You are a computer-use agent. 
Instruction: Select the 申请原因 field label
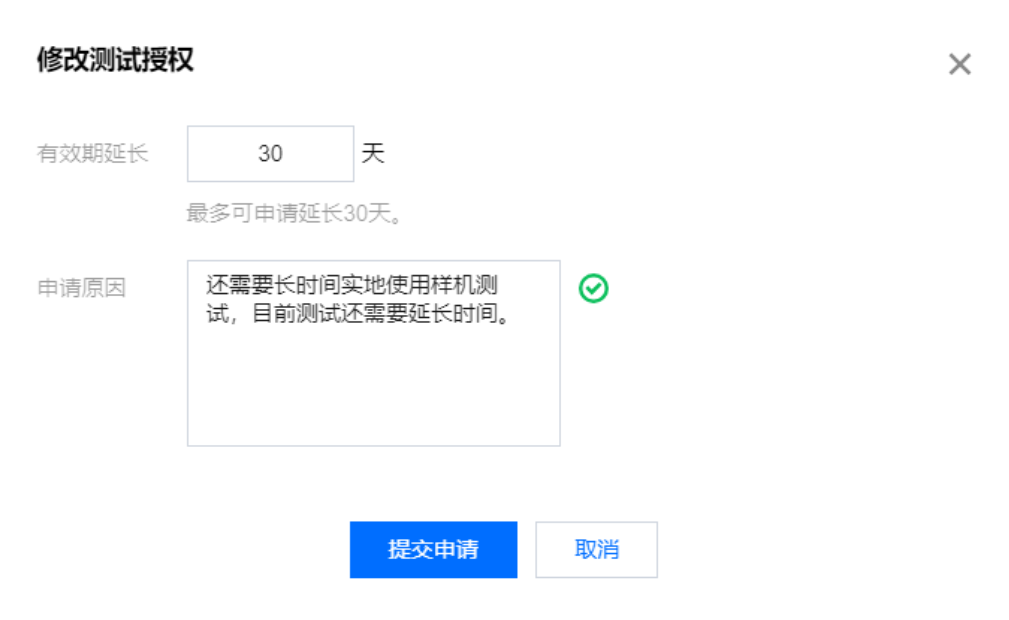(82, 288)
